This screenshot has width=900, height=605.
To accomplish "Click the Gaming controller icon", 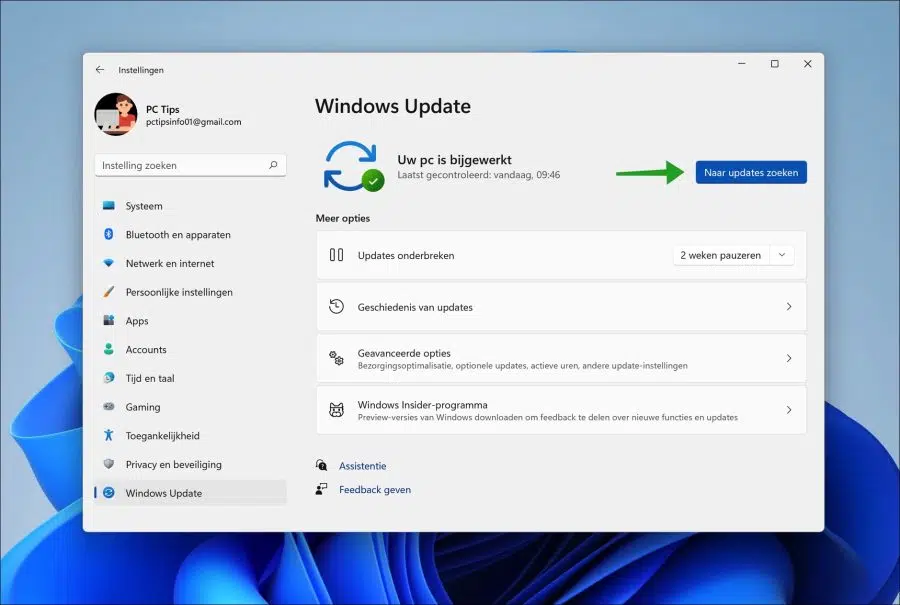I will (108, 406).
